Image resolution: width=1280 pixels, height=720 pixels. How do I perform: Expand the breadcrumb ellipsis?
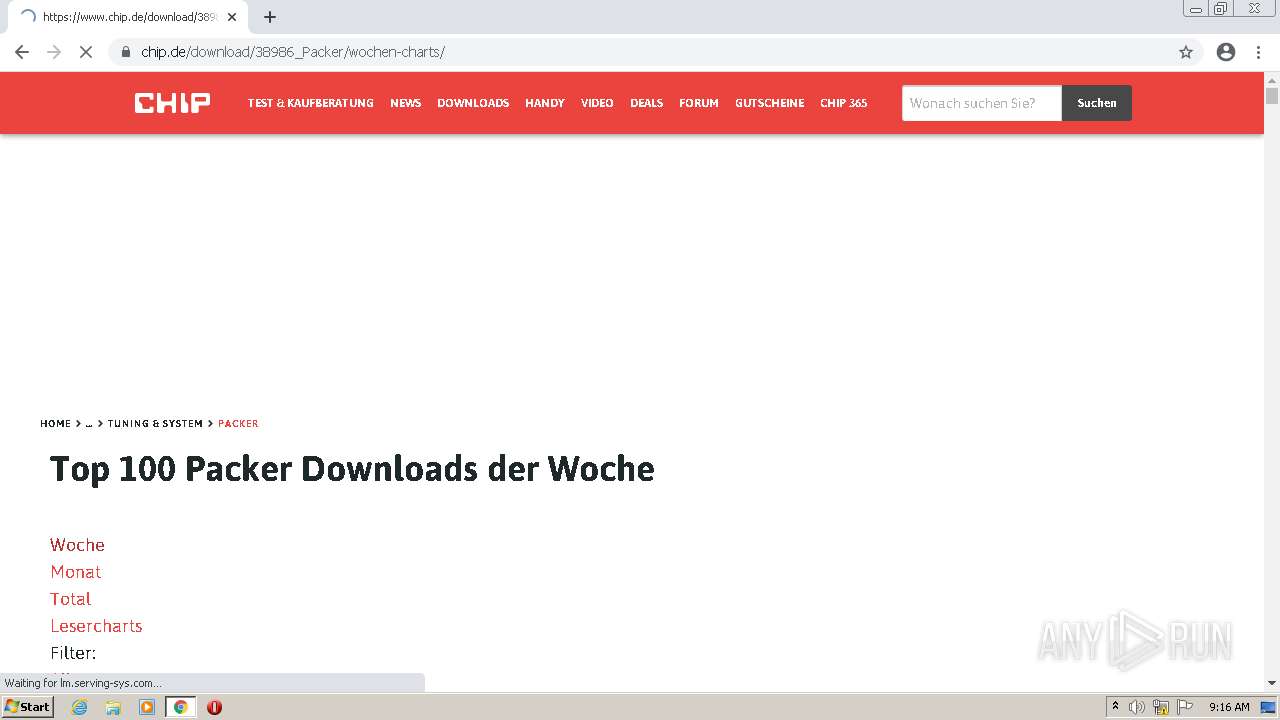(x=89, y=424)
